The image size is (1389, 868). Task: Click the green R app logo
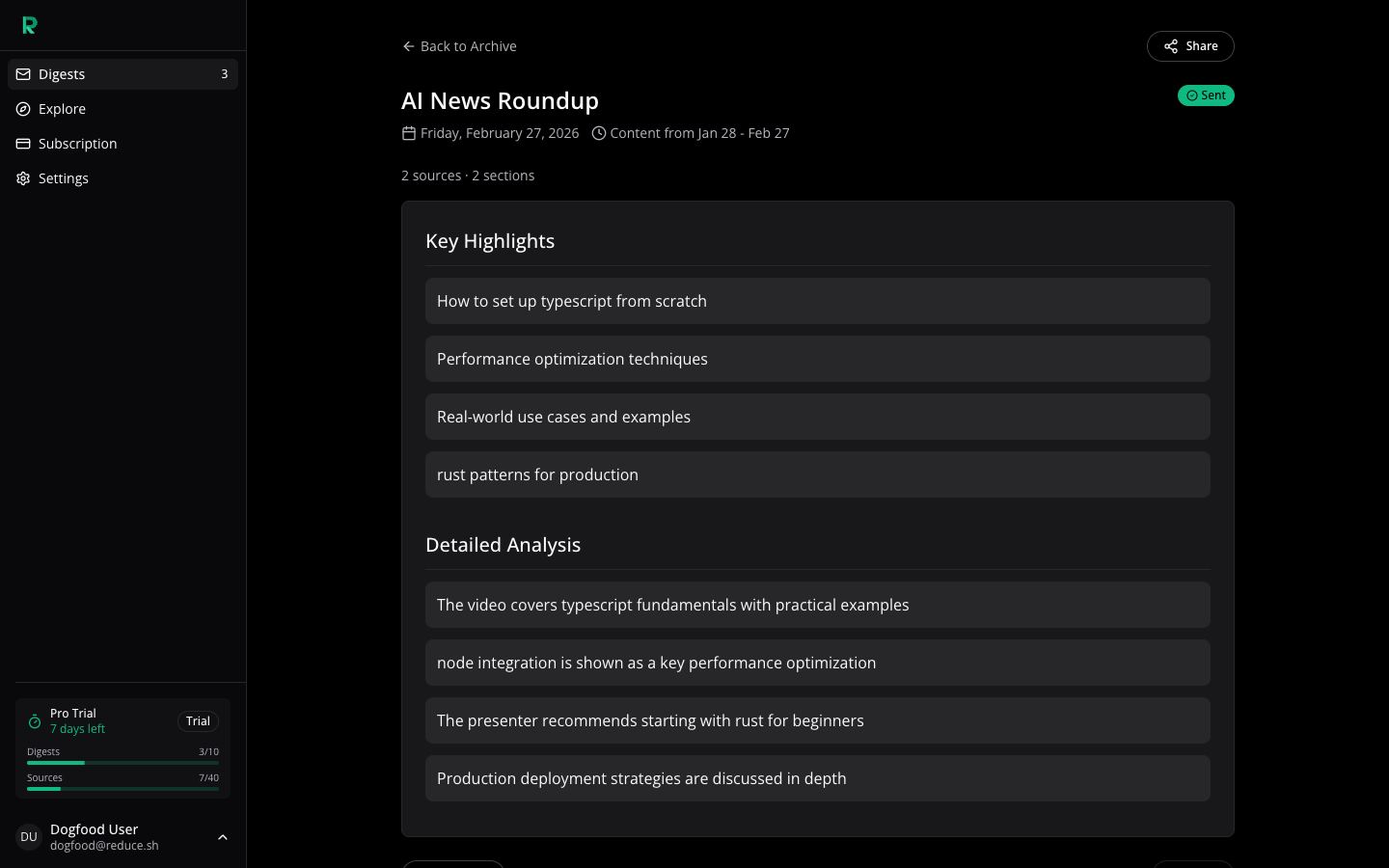click(29, 25)
